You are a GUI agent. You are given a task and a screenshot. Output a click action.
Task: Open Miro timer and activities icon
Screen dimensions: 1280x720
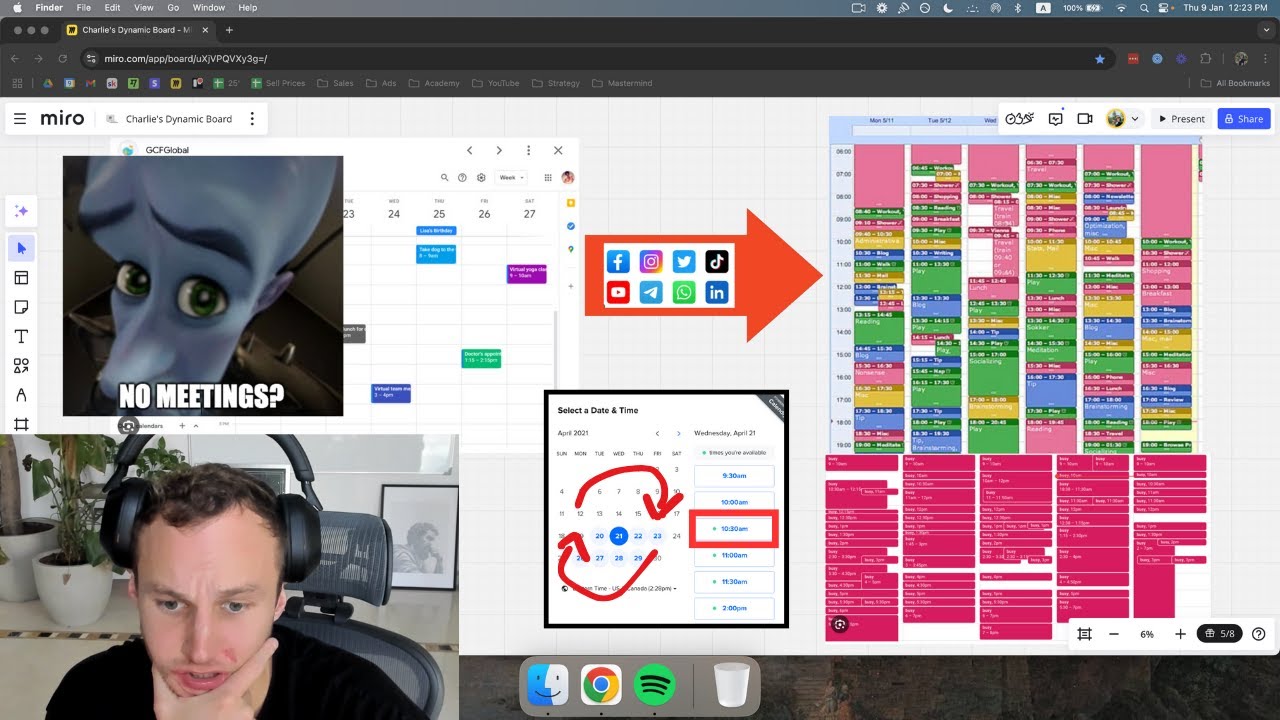coord(1018,119)
